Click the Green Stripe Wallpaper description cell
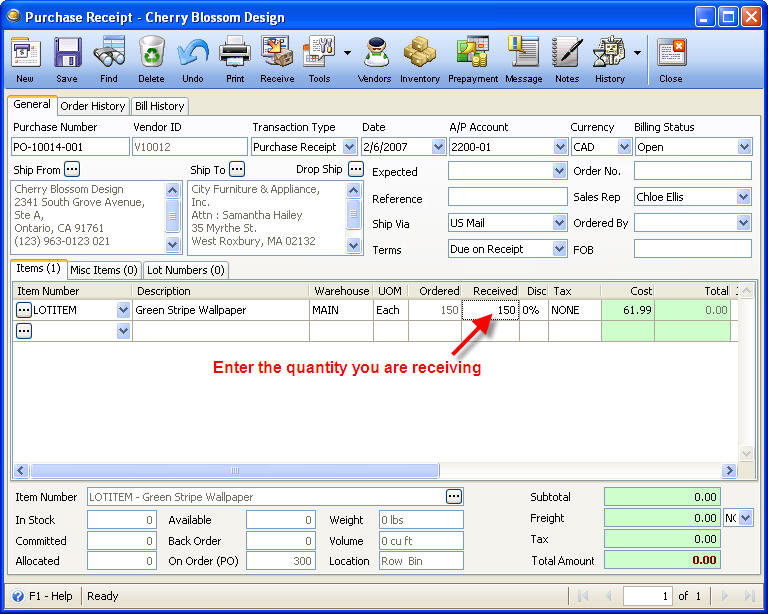 click(x=220, y=310)
